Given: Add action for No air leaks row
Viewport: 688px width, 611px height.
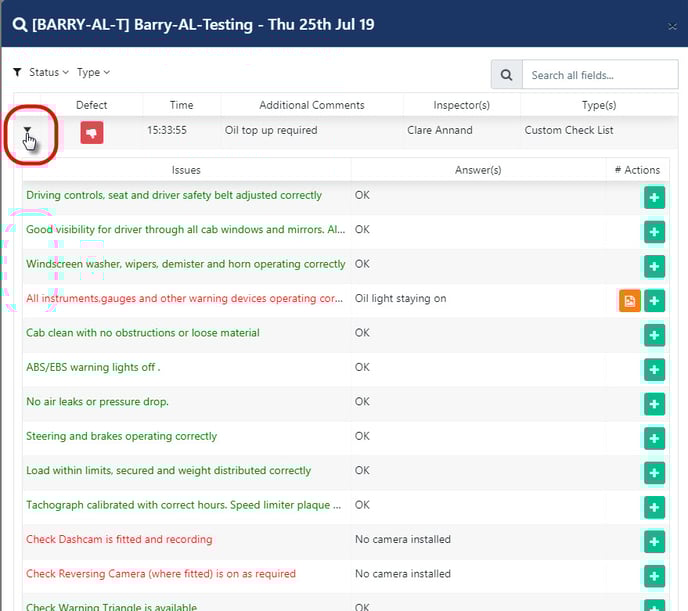Looking at the screenshot, I should tap(654, 404).
